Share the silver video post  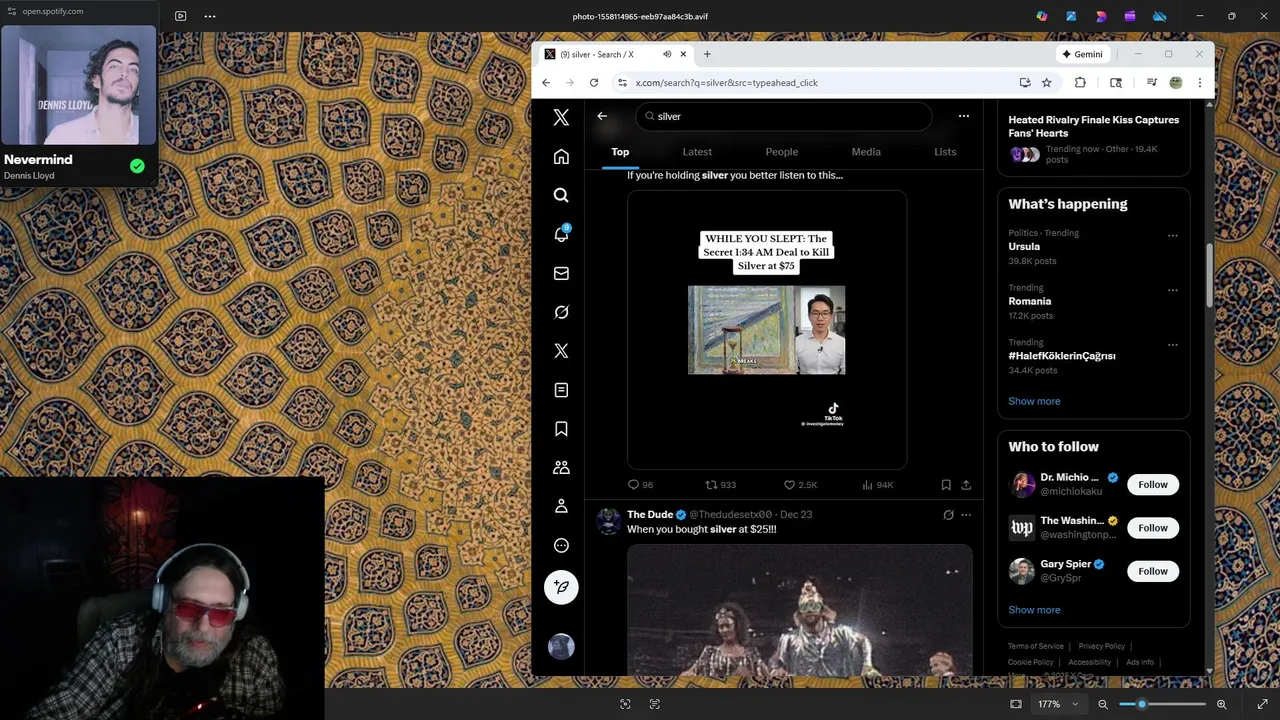tap(966, 485)
